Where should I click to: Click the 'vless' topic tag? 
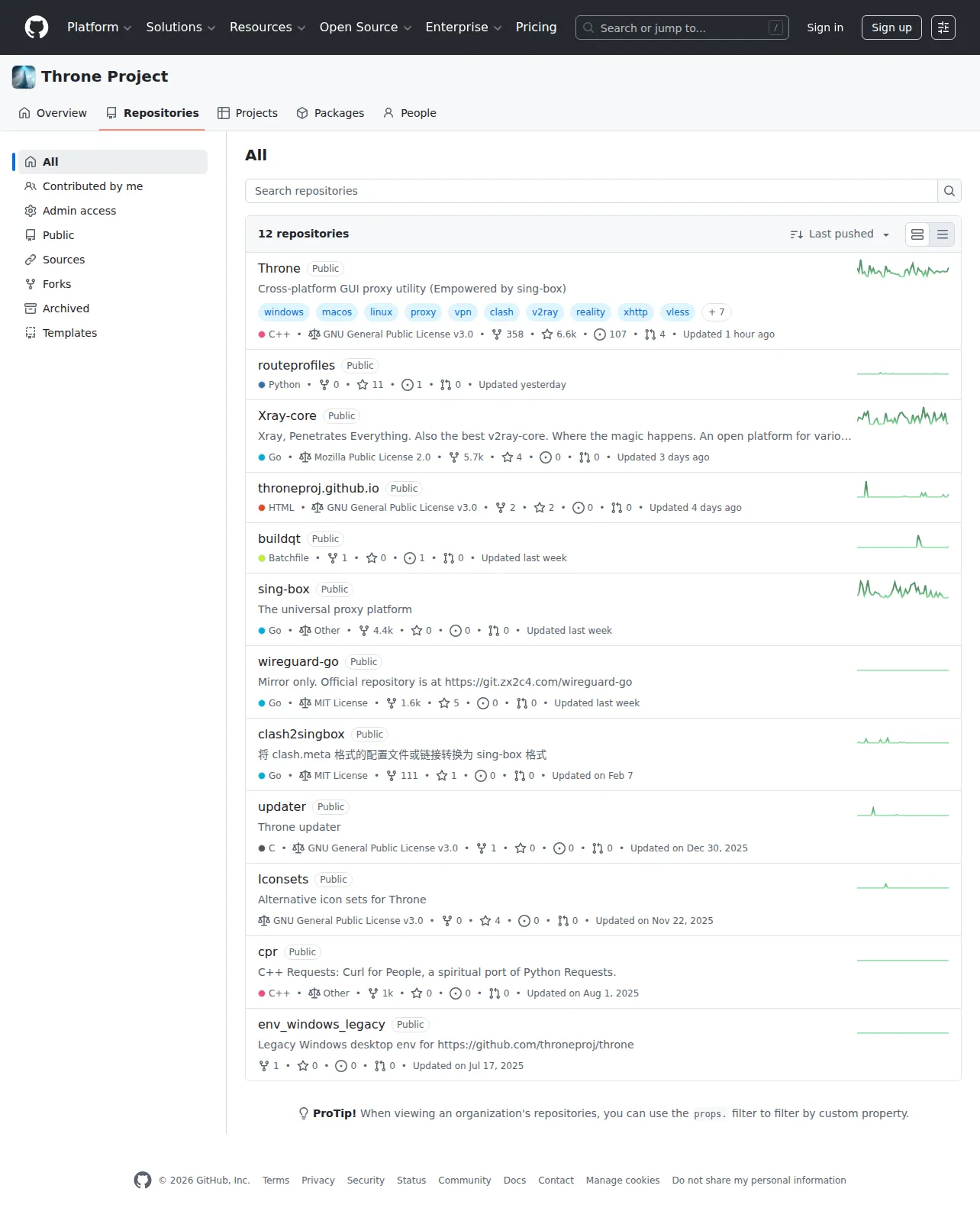[678, 312]
